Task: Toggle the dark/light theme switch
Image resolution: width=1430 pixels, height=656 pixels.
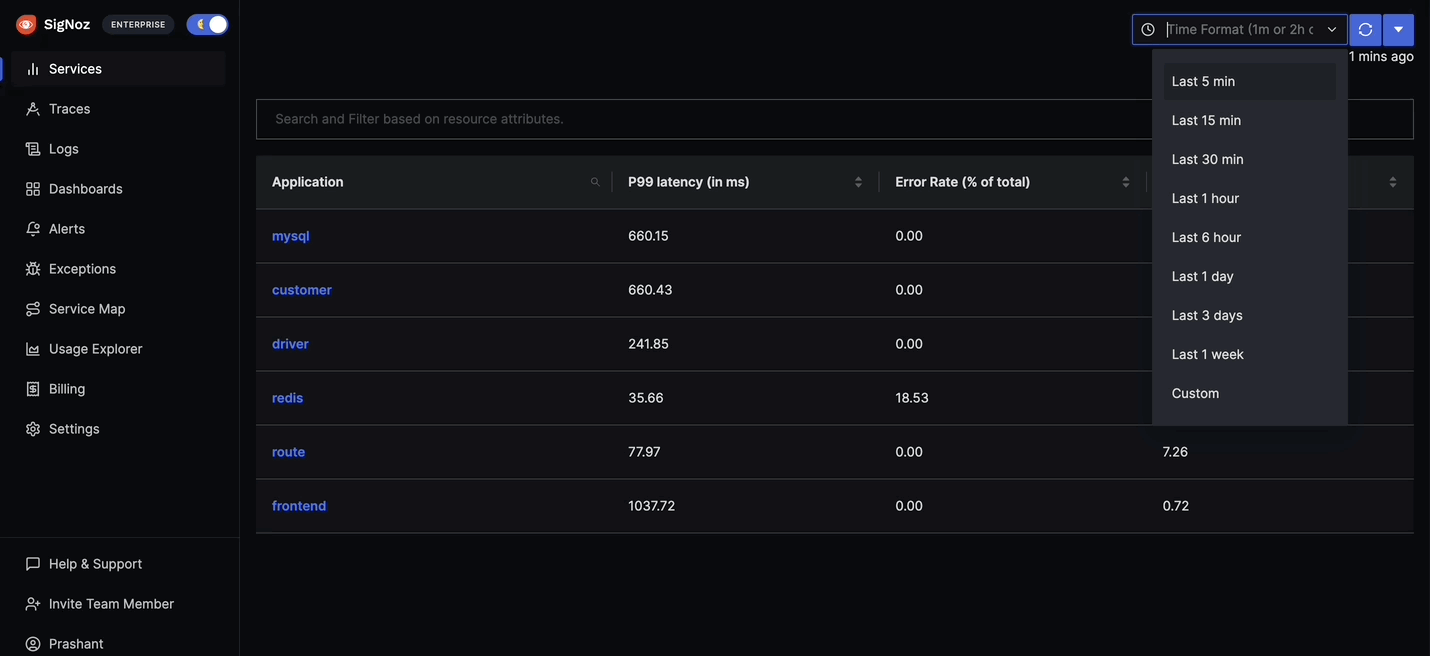Action: click(x=207, y=24)
